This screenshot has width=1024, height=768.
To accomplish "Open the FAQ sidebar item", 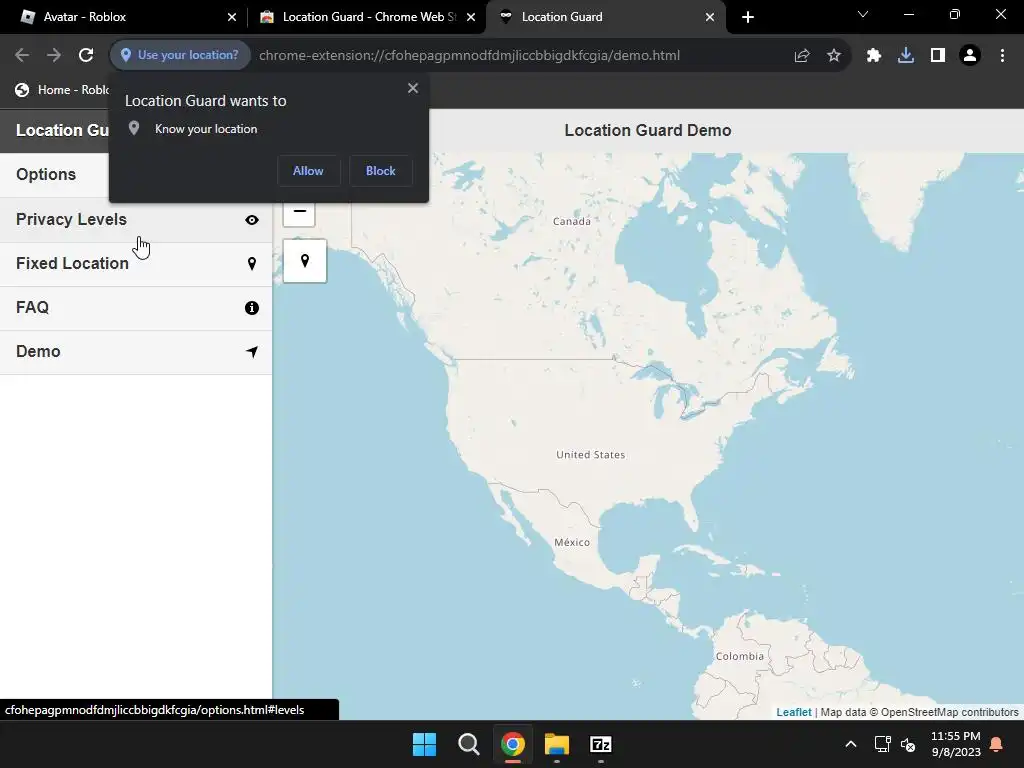I will point(136,308).
